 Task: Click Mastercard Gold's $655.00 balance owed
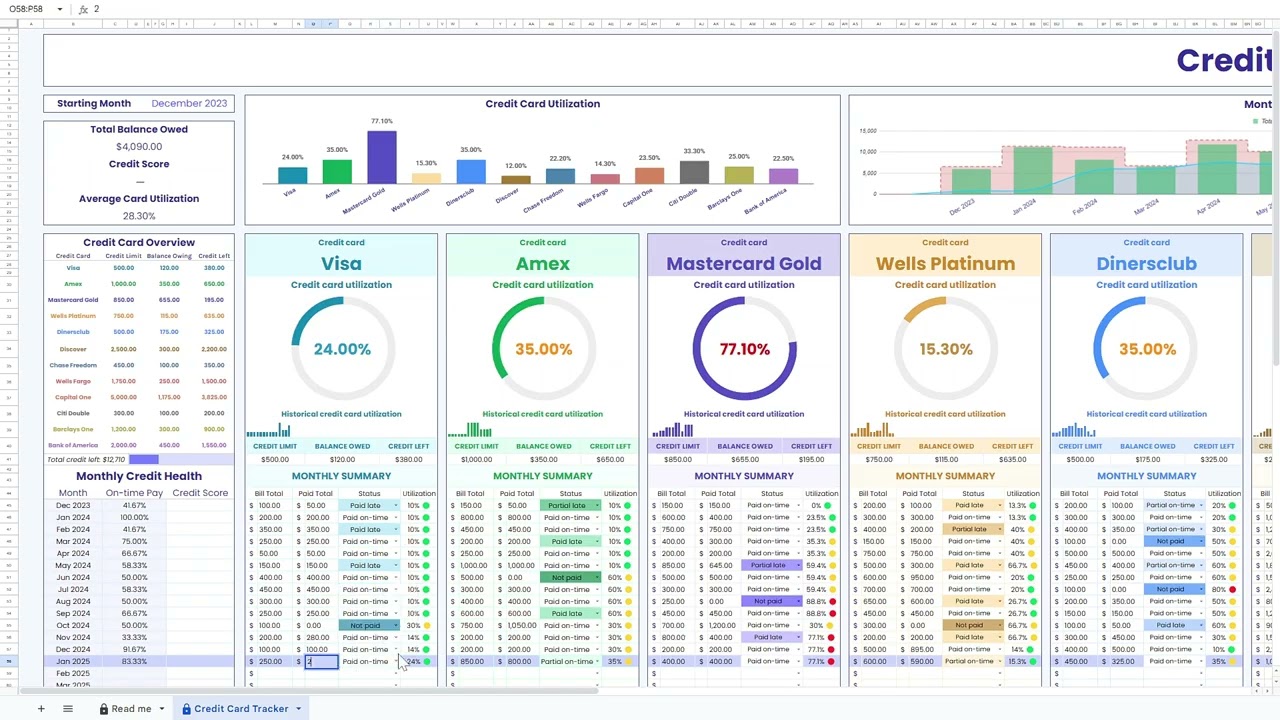click(x=744, y=460)
